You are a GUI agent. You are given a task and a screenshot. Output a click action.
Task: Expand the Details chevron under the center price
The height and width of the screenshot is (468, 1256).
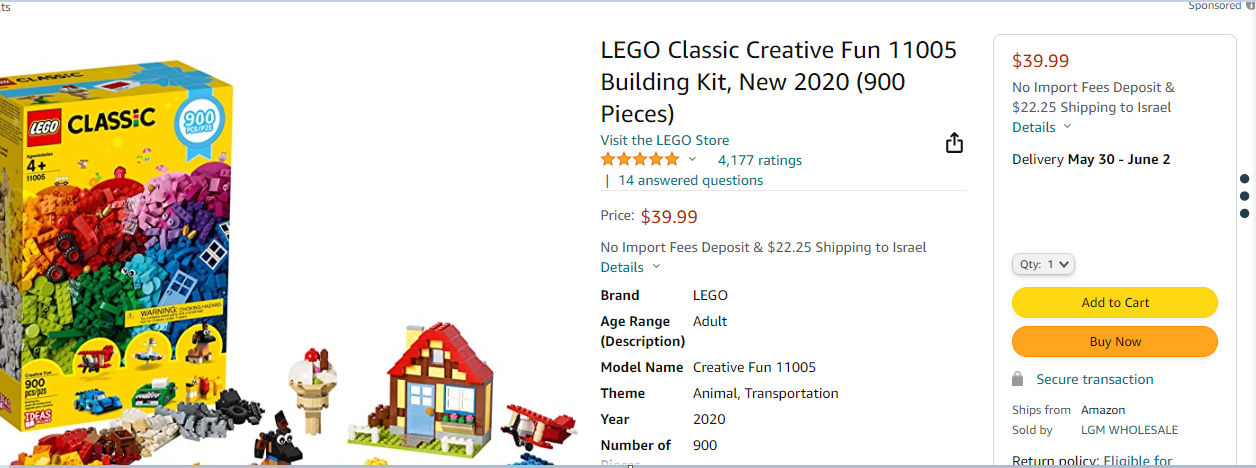[x=656, y=267]
